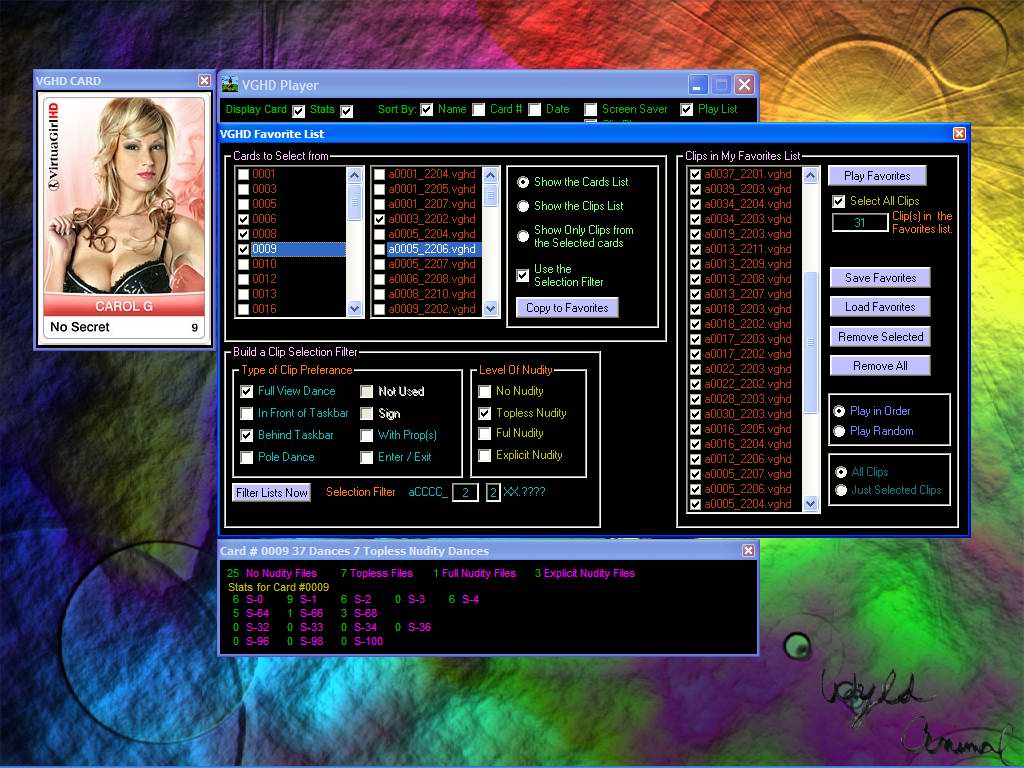1024x768 pixels.
Task: Click the Copy to Favorites button
Action: pyautogui.click(x=567, y=308)
